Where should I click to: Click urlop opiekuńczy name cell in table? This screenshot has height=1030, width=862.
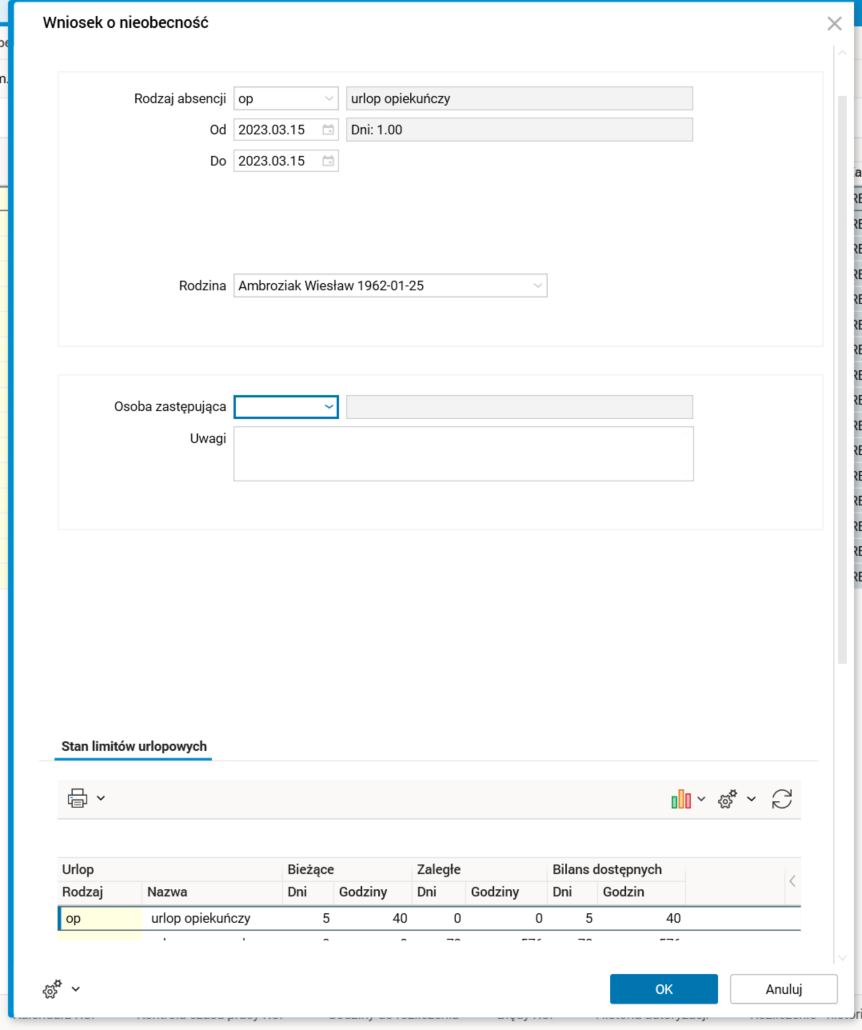click(212, 918)
